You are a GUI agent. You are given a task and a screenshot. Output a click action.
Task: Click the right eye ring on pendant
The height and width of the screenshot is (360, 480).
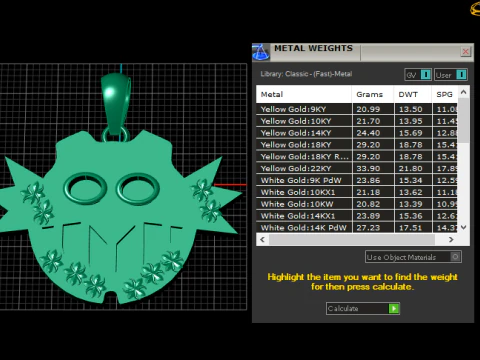[x=138, y=189]
